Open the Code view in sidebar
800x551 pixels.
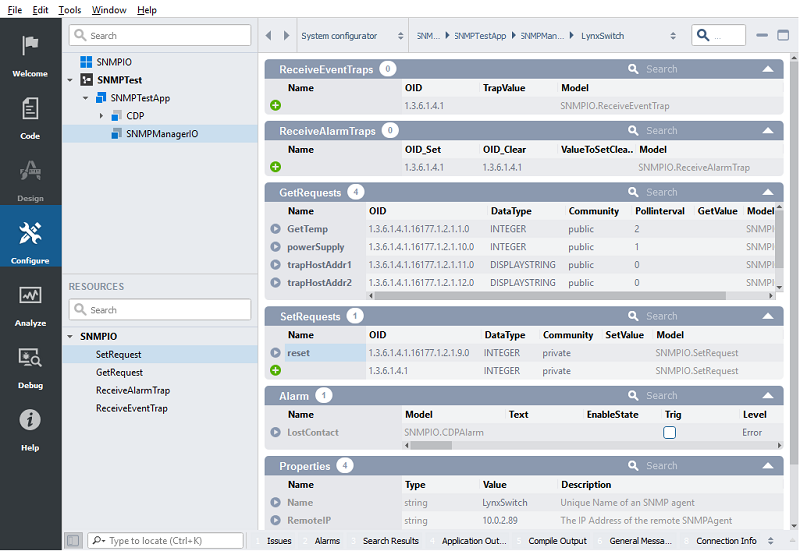click(x=30, y=109)
